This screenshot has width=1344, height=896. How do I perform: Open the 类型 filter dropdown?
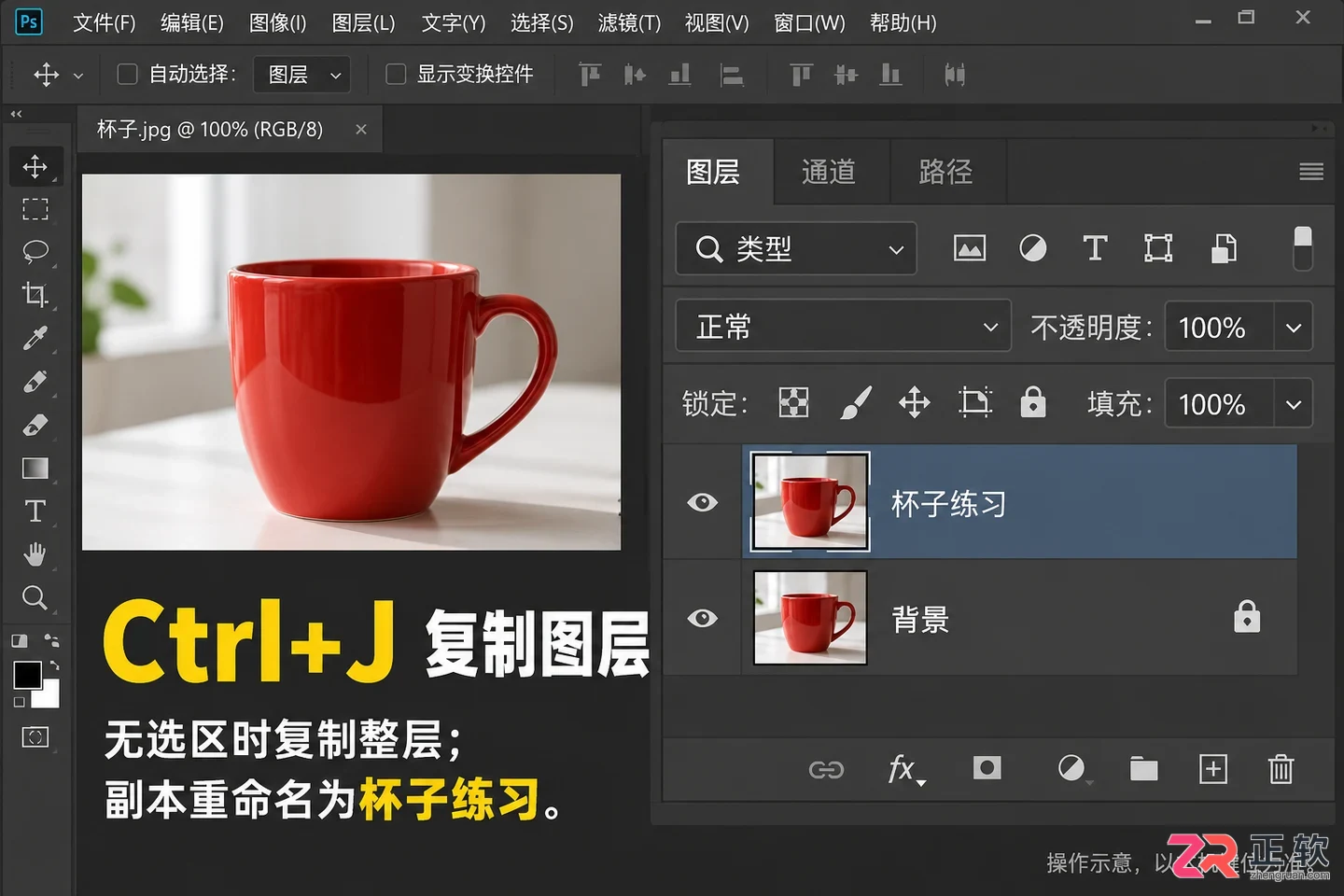tap(796, 248)
